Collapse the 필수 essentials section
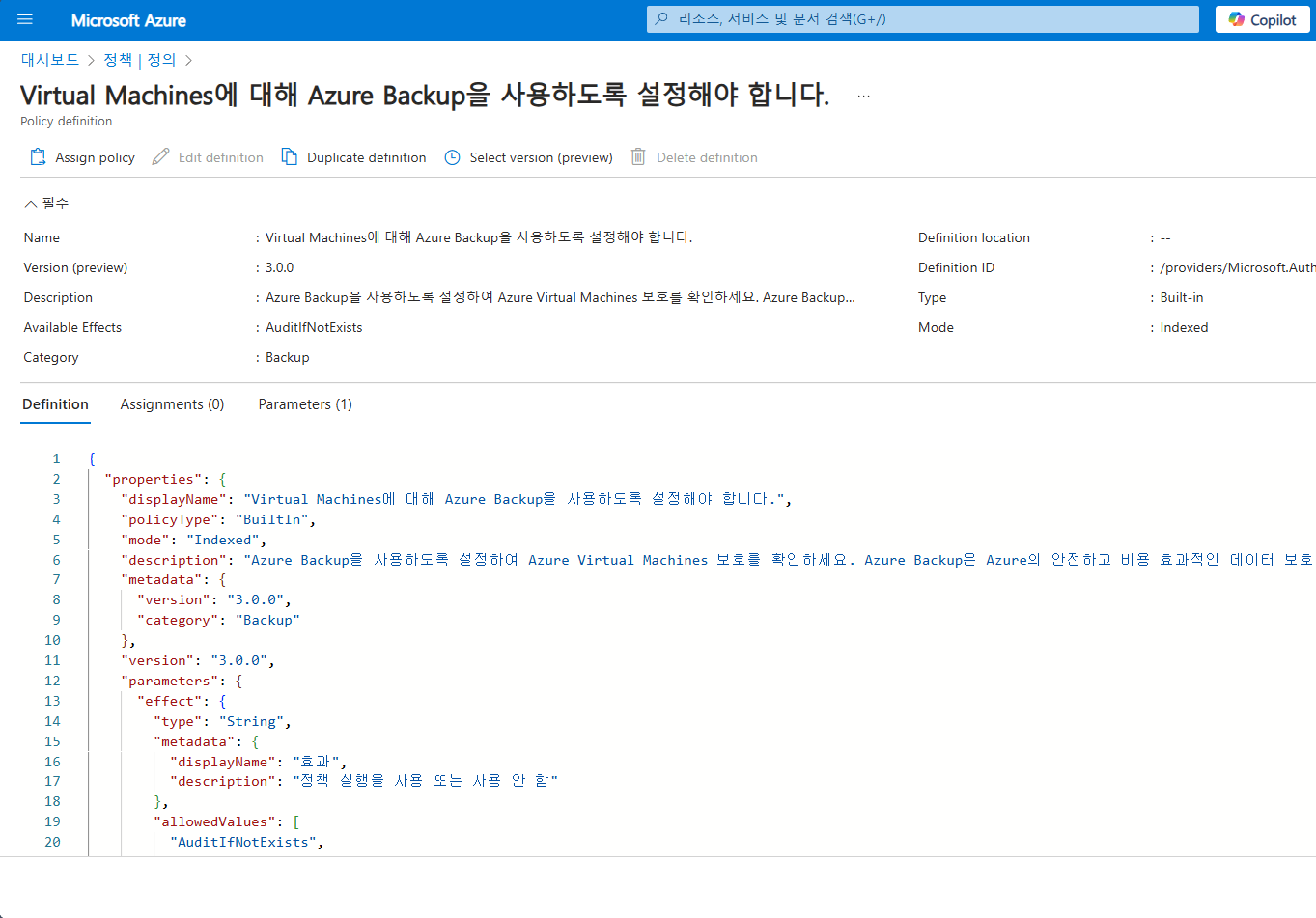 [46, 204]
